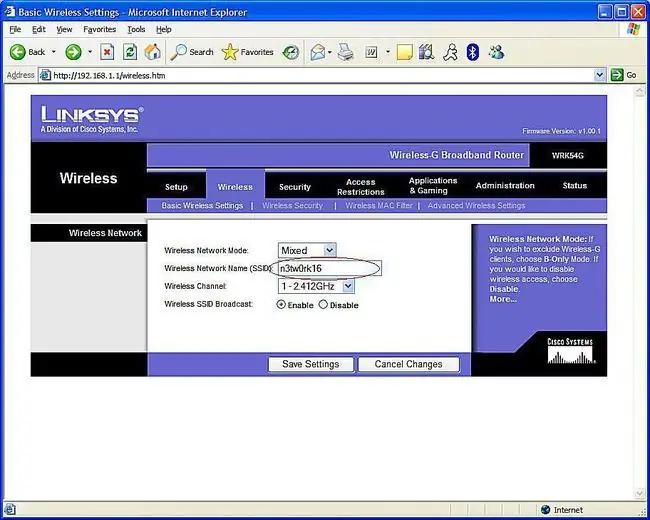Viewport: 650px width, 520px height.
Task: Click the SSID network name field
Action: [x=329, y=268]
